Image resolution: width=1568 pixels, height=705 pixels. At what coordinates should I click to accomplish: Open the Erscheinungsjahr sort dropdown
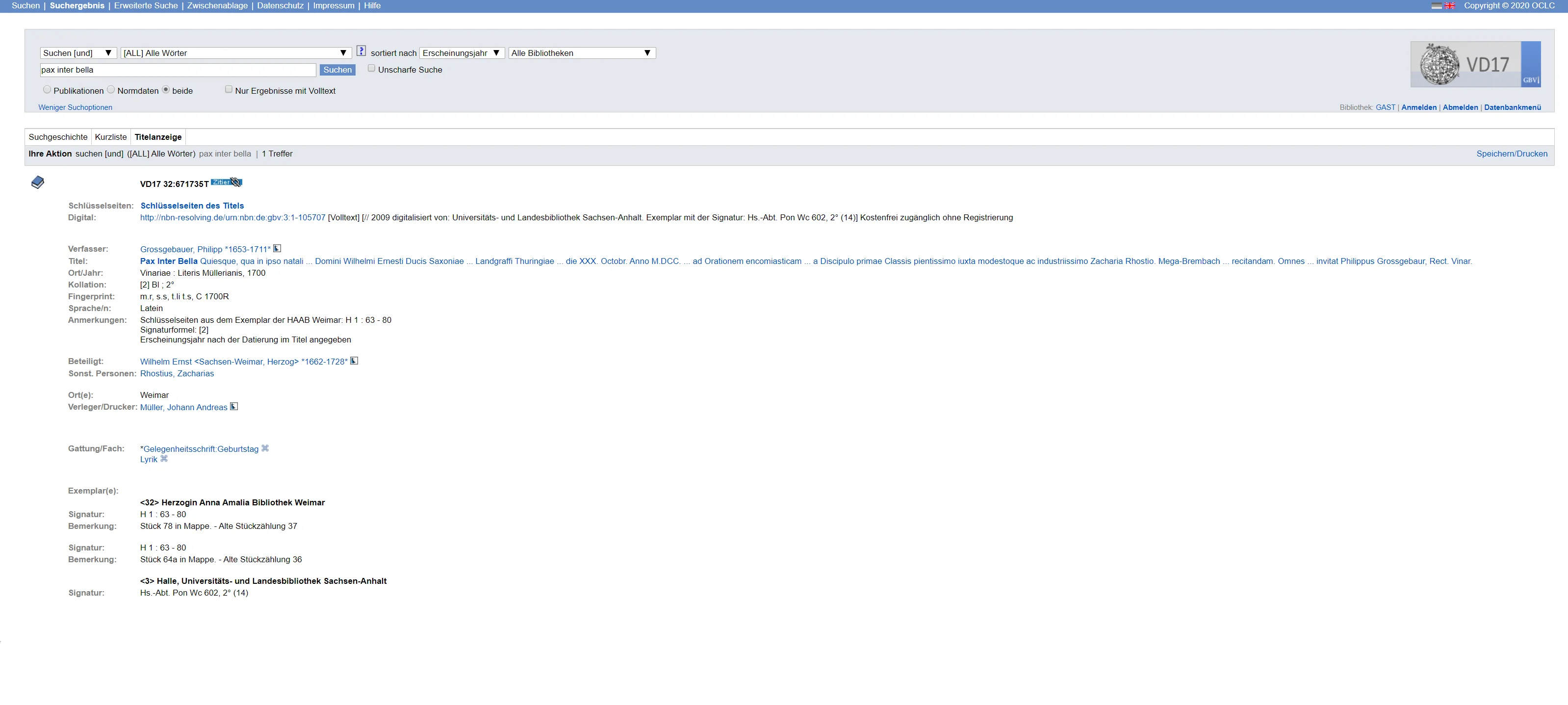tap(462, 53)
